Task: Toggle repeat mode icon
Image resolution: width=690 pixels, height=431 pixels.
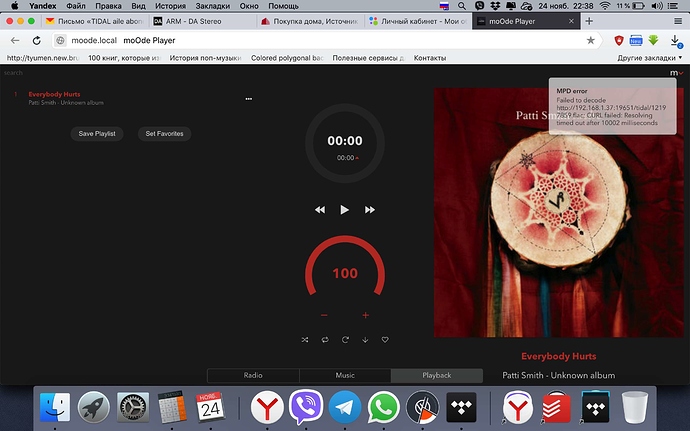Action: (325, 339)
